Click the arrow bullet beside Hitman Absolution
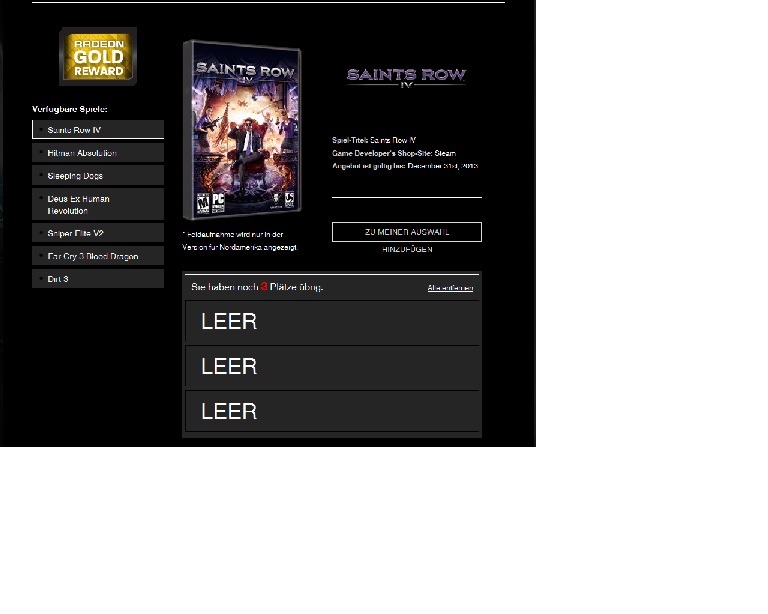Image resolution: width=768 pixels, height=614 pixels. (x=41, y=152)
